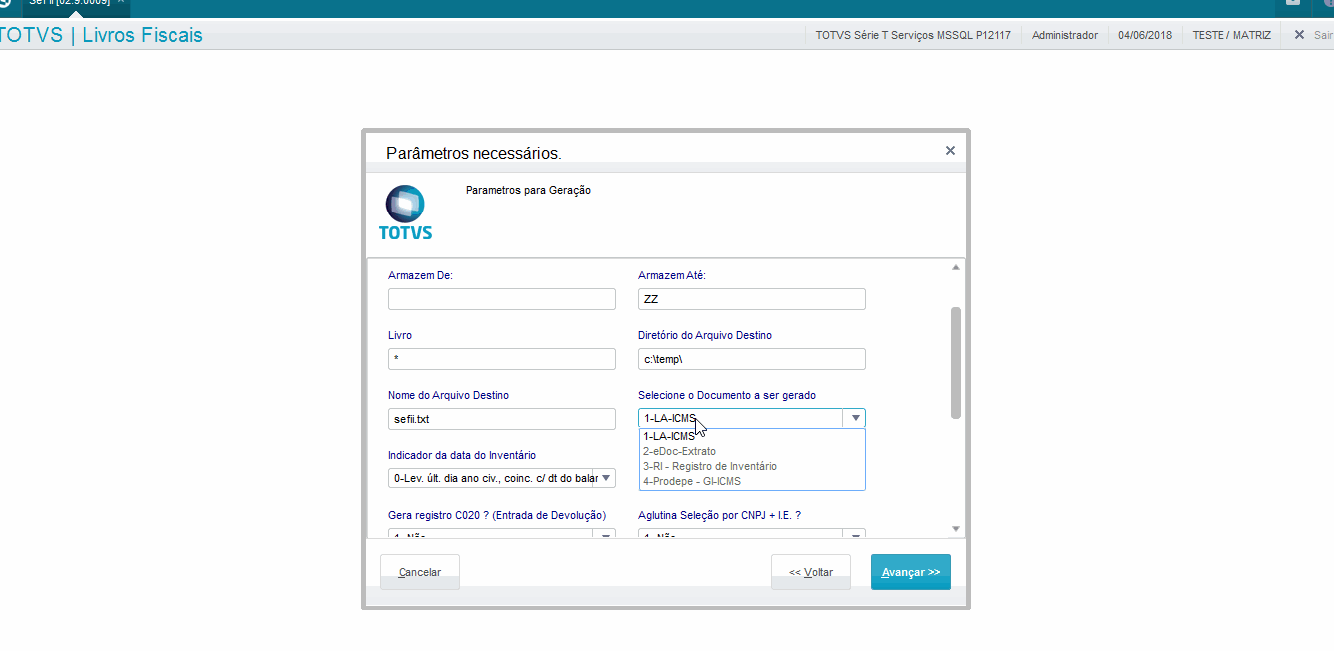Click the TOTVS | Livros Fiscais title
Viewport: 1334px width, 651px height.
point(101,35)
